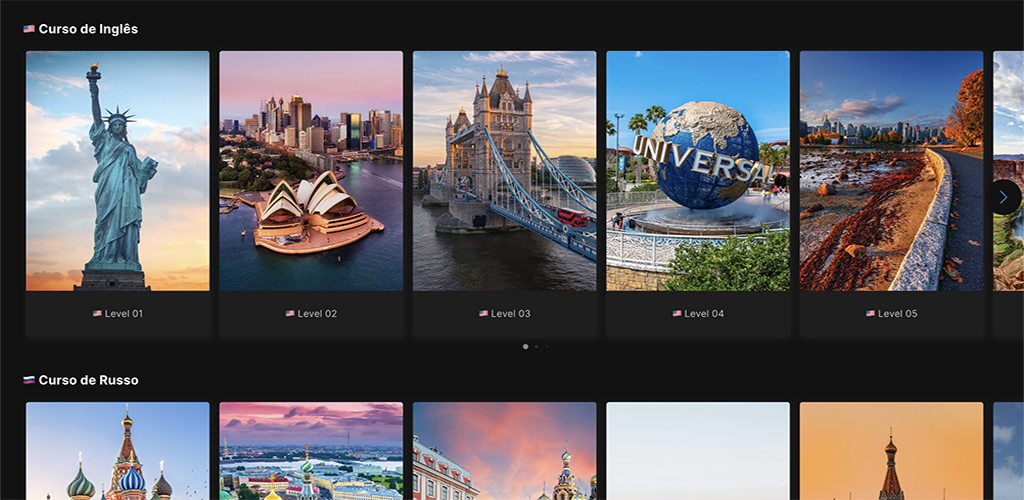
Task: Choose the autumn seawall skyline image
Action: [891, 171]
